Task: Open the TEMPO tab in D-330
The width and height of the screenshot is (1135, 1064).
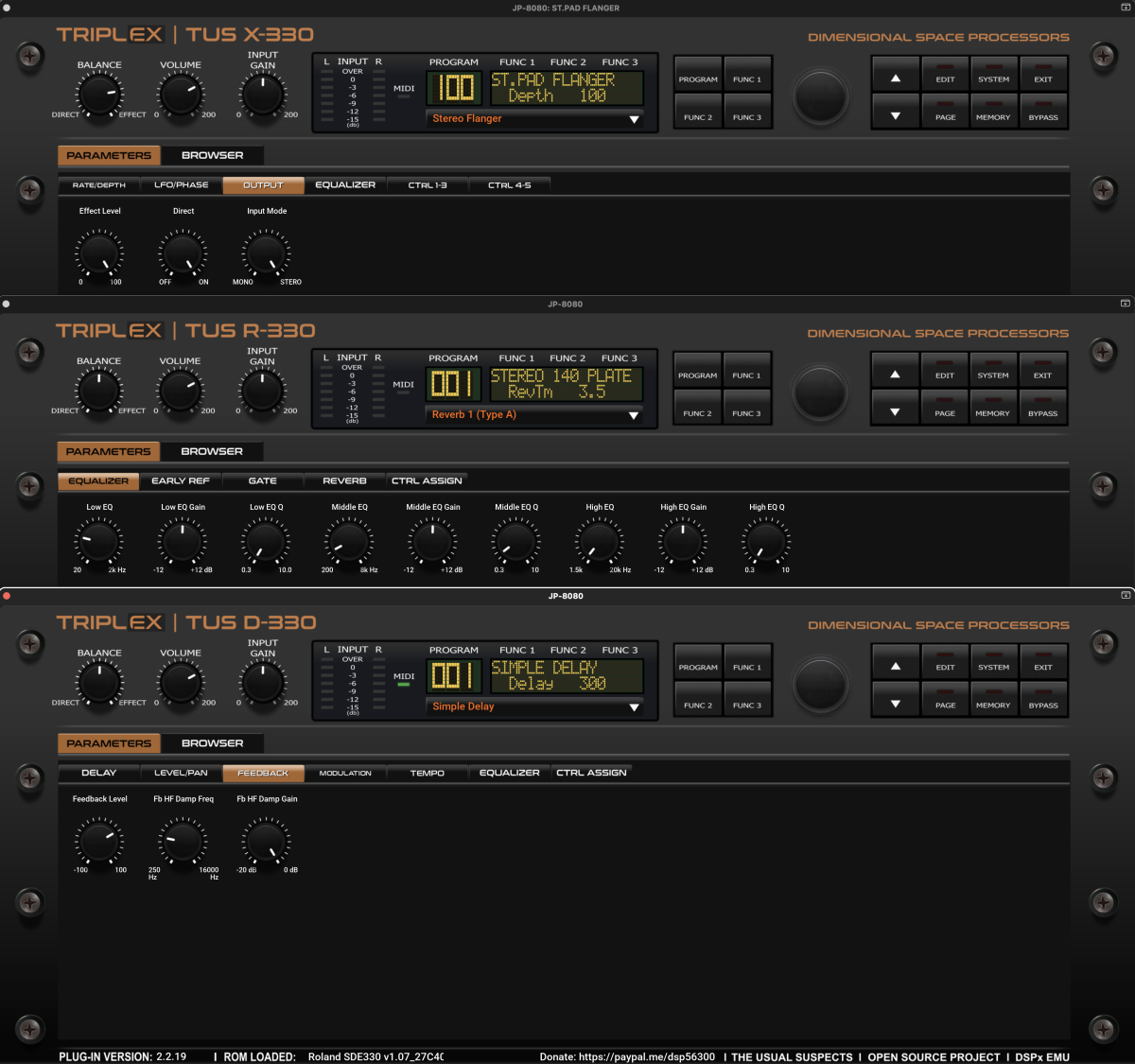Action: (x=428, y=774)
